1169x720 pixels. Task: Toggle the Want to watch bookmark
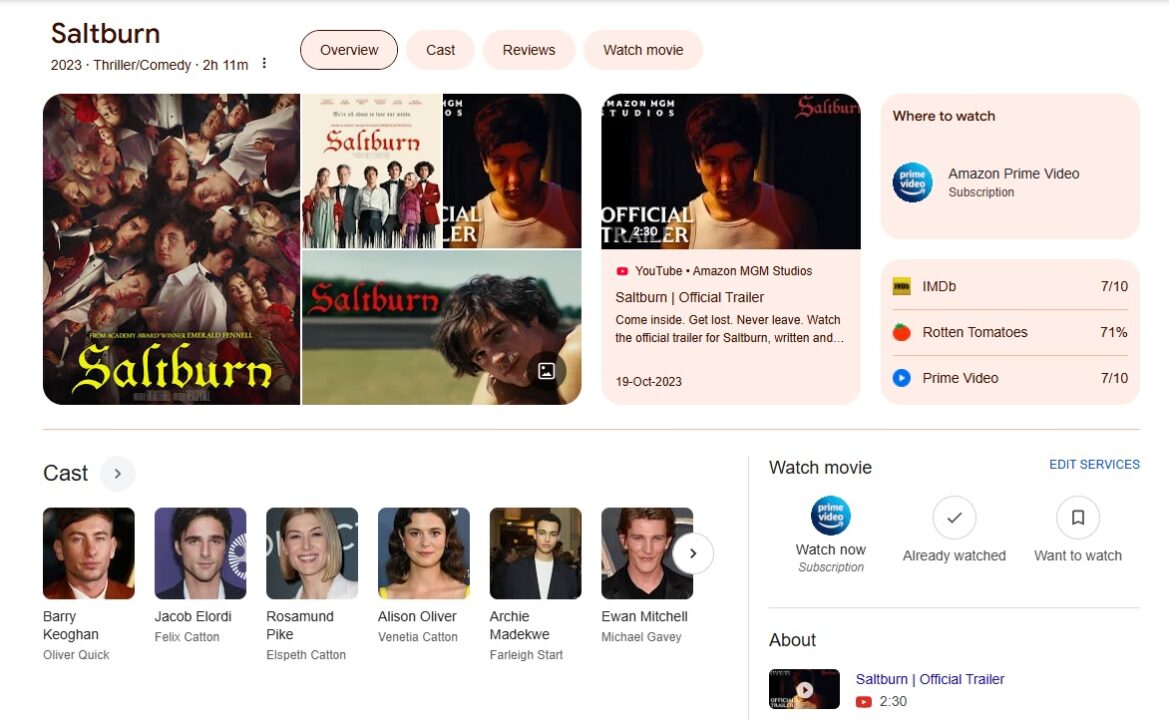(x=1078, y=517)
